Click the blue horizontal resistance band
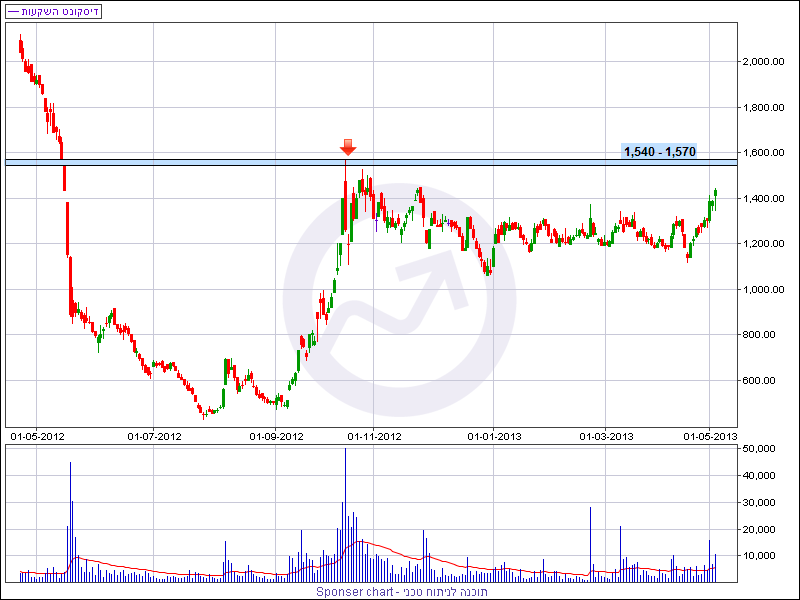Viewport: 800px width, 600px height. click(200, 162)
